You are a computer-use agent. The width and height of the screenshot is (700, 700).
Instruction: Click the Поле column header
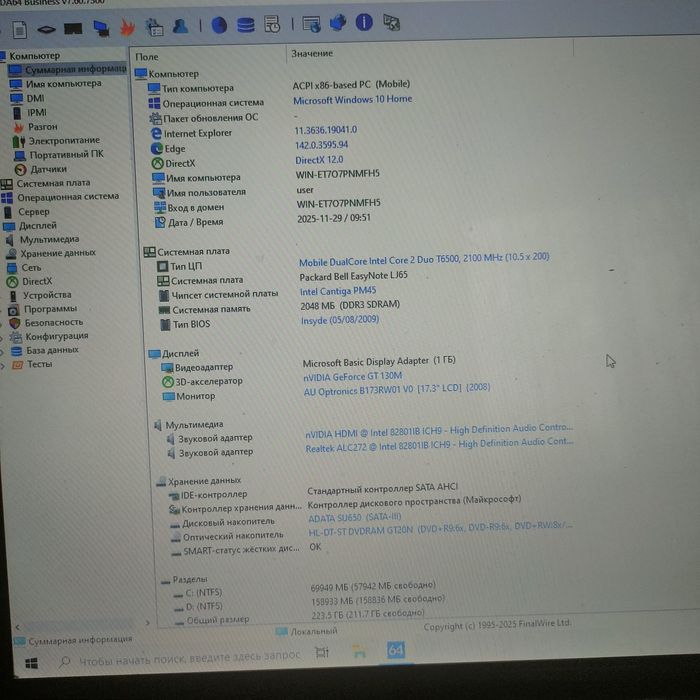coord(146,57)
